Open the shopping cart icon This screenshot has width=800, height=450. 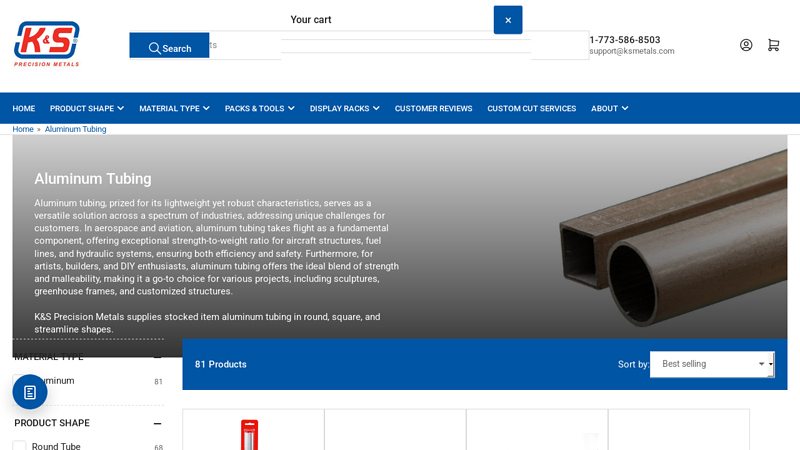click(x=773, y=45)
